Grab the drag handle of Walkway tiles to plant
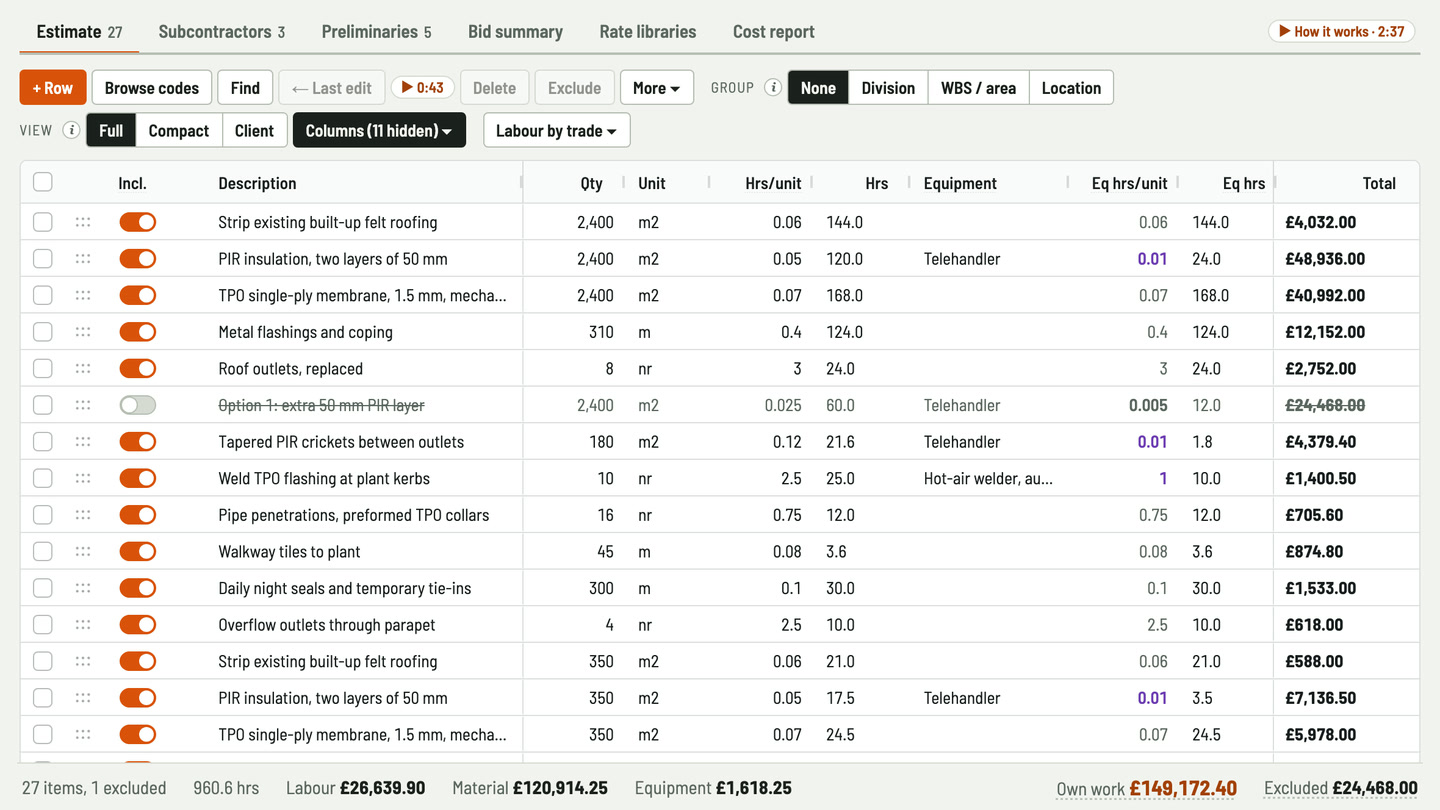The width and height of the screenshot is (1440, 810). (x=83, y=552)
